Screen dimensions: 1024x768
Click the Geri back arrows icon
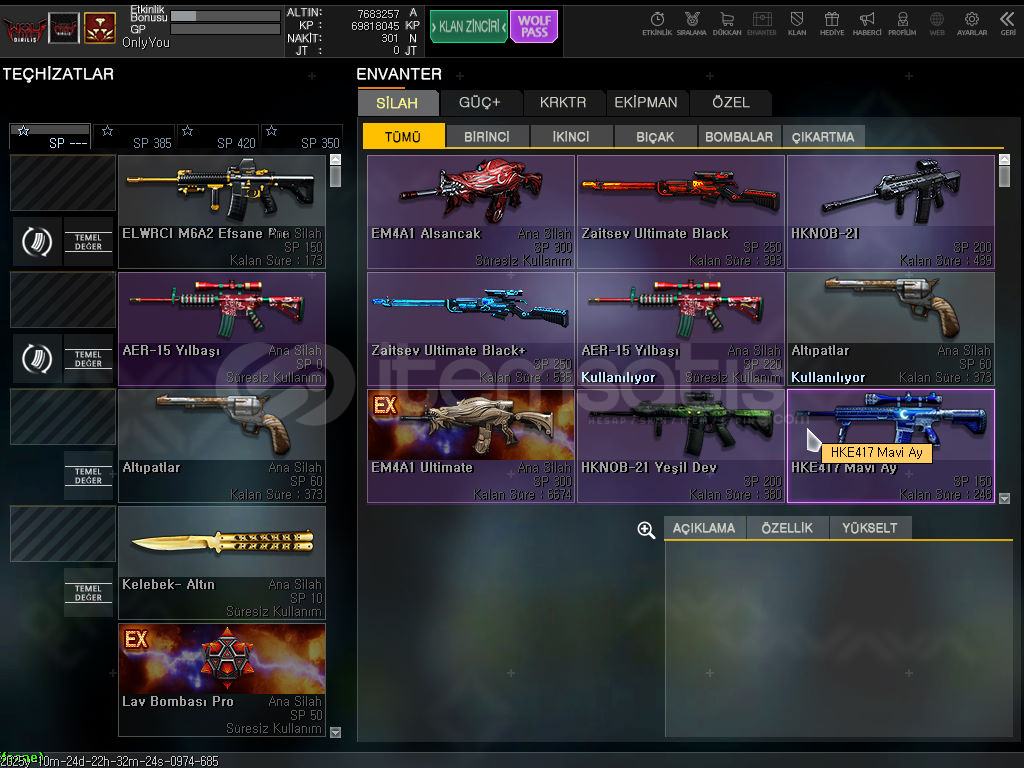click(1008, 24)
